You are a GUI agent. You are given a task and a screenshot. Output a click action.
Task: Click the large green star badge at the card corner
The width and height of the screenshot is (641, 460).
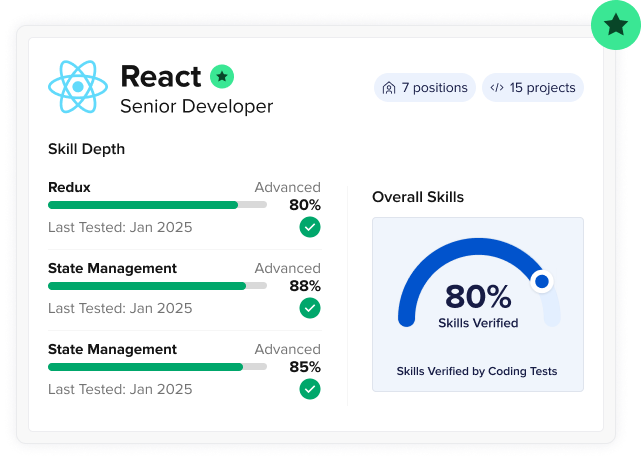click(x=616, y=25)
